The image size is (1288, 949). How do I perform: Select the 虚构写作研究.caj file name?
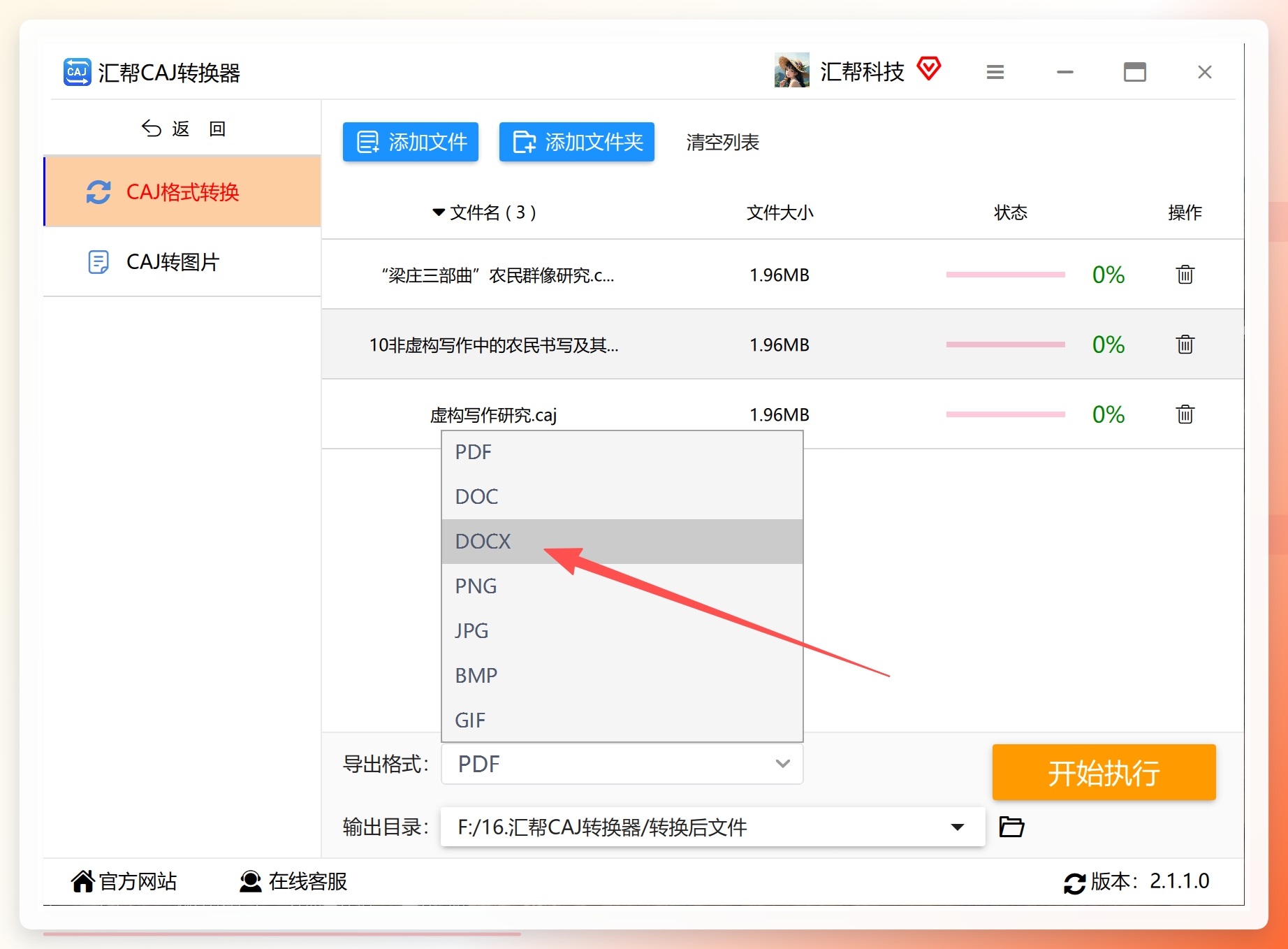(x=493, y=415)
